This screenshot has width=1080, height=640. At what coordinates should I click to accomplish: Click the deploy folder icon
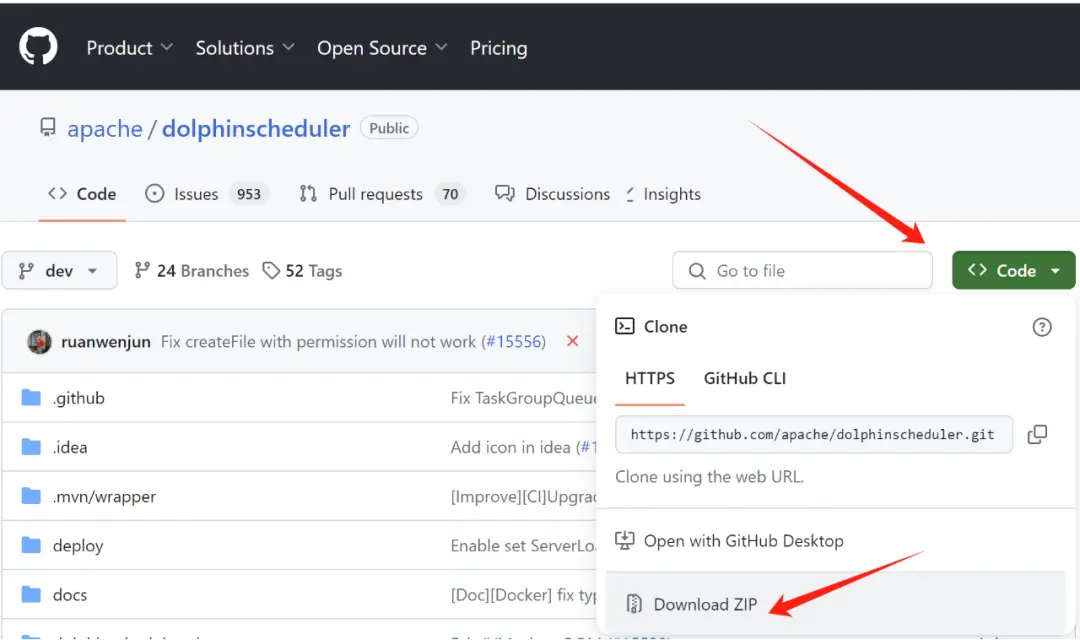(32, 546)
